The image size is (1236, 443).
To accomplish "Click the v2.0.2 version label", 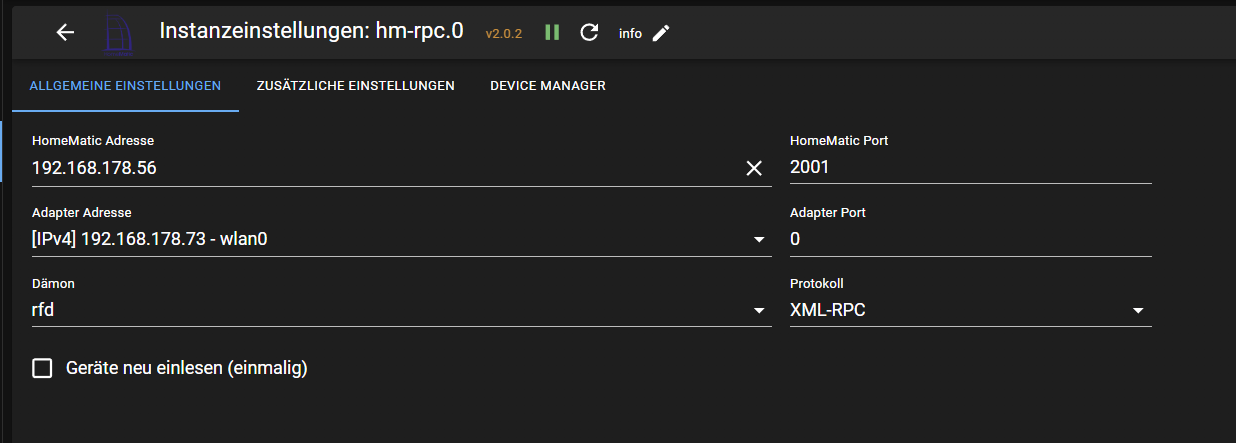I will [x=504, y=34].
